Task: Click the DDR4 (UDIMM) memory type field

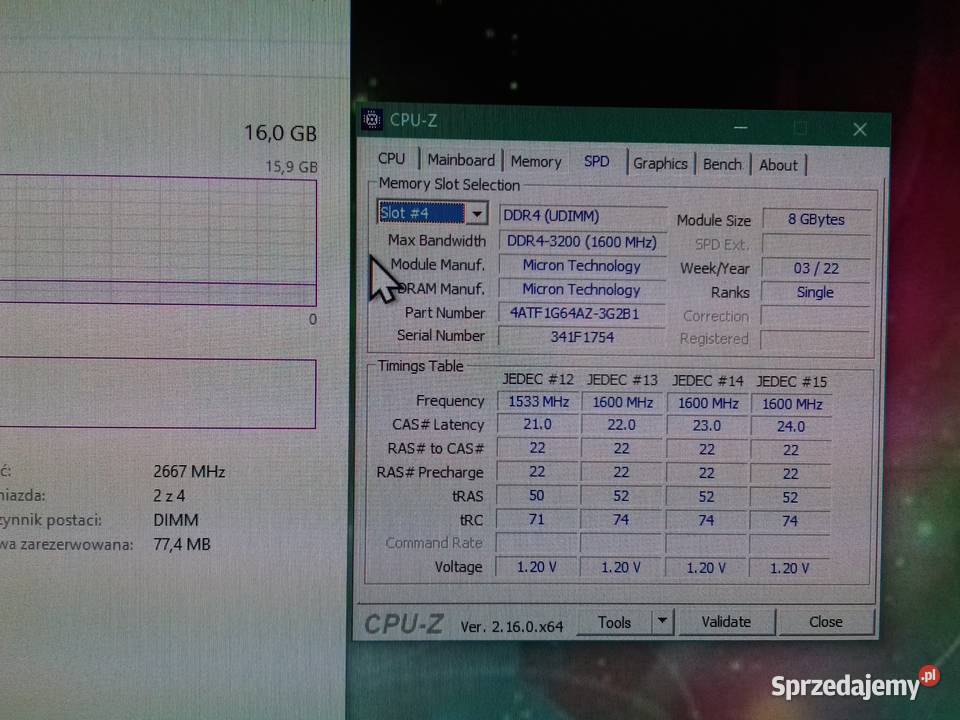Action: pyautogui.click(x=582, y=216)
